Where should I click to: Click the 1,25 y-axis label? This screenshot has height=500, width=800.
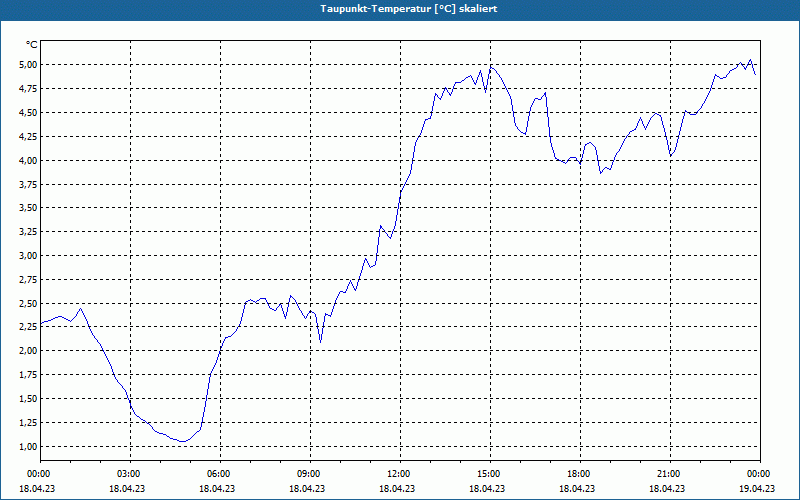coord(28,423)
